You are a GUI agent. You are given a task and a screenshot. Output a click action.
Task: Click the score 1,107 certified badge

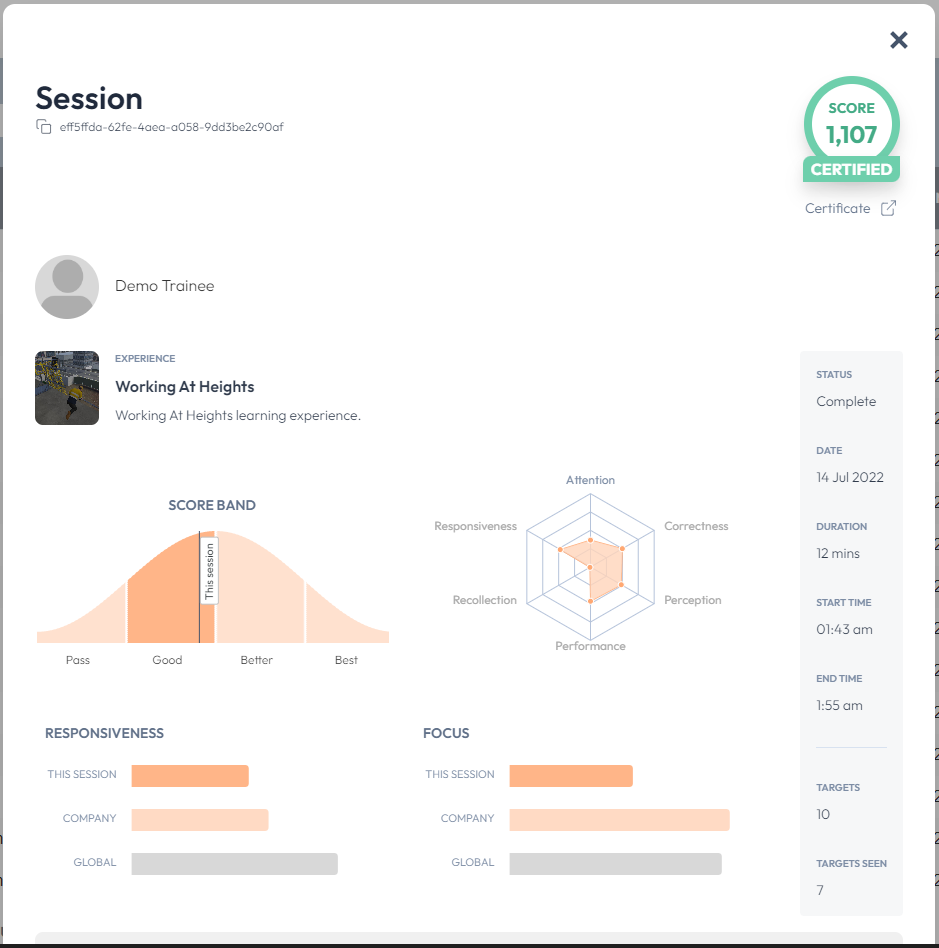click(x=851, y=129)
